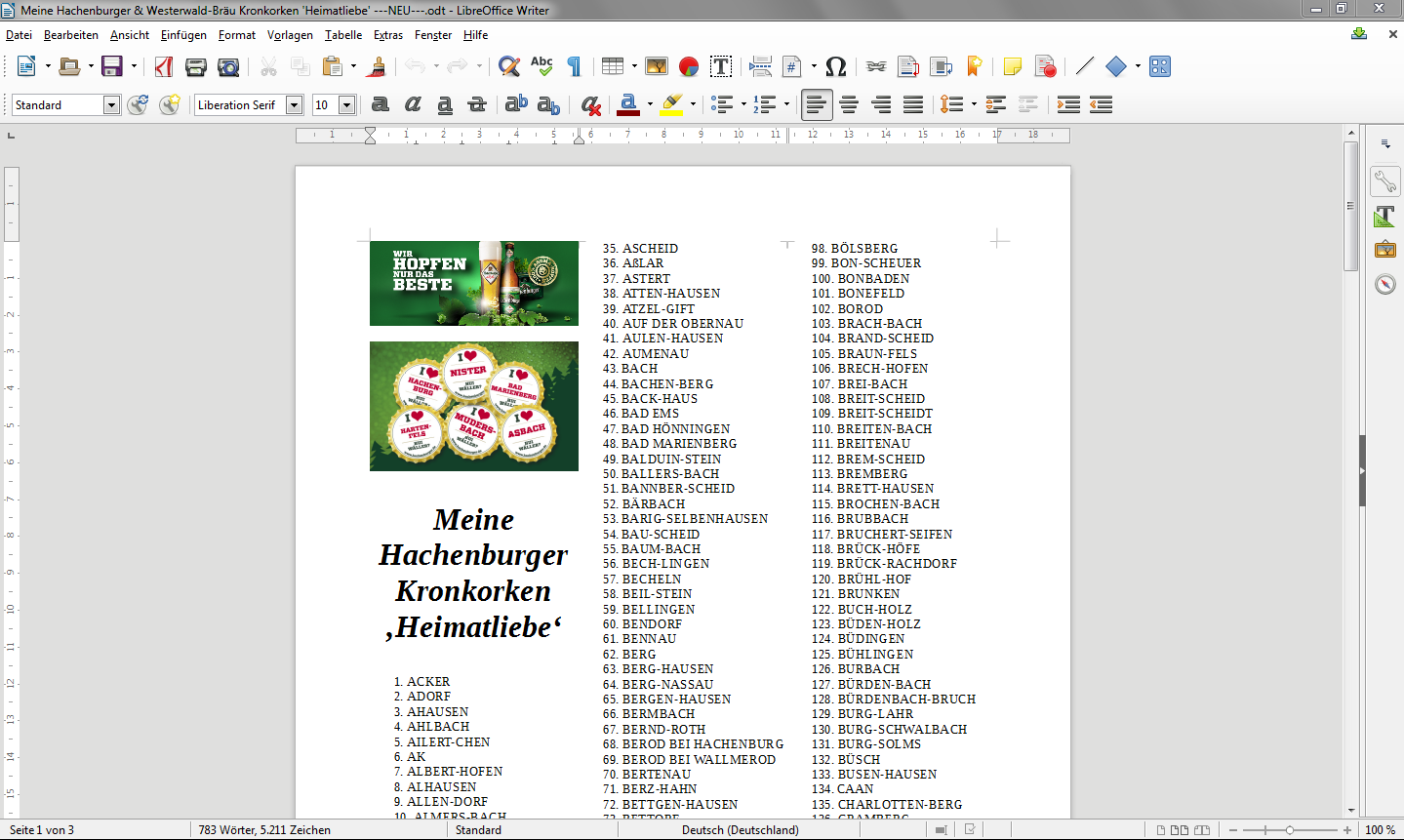Viewport: 1404px width, 840px height.
Task: Expand the line spacing dropdown arrow
Action: point(974,104)
